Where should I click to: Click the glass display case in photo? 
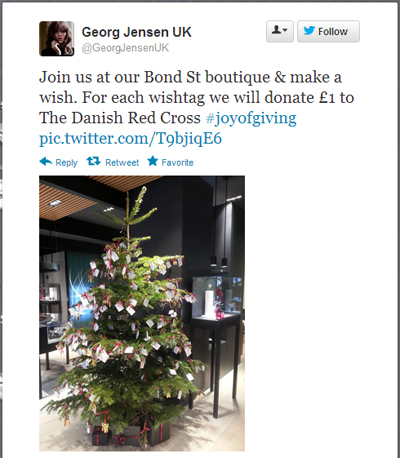216,297
